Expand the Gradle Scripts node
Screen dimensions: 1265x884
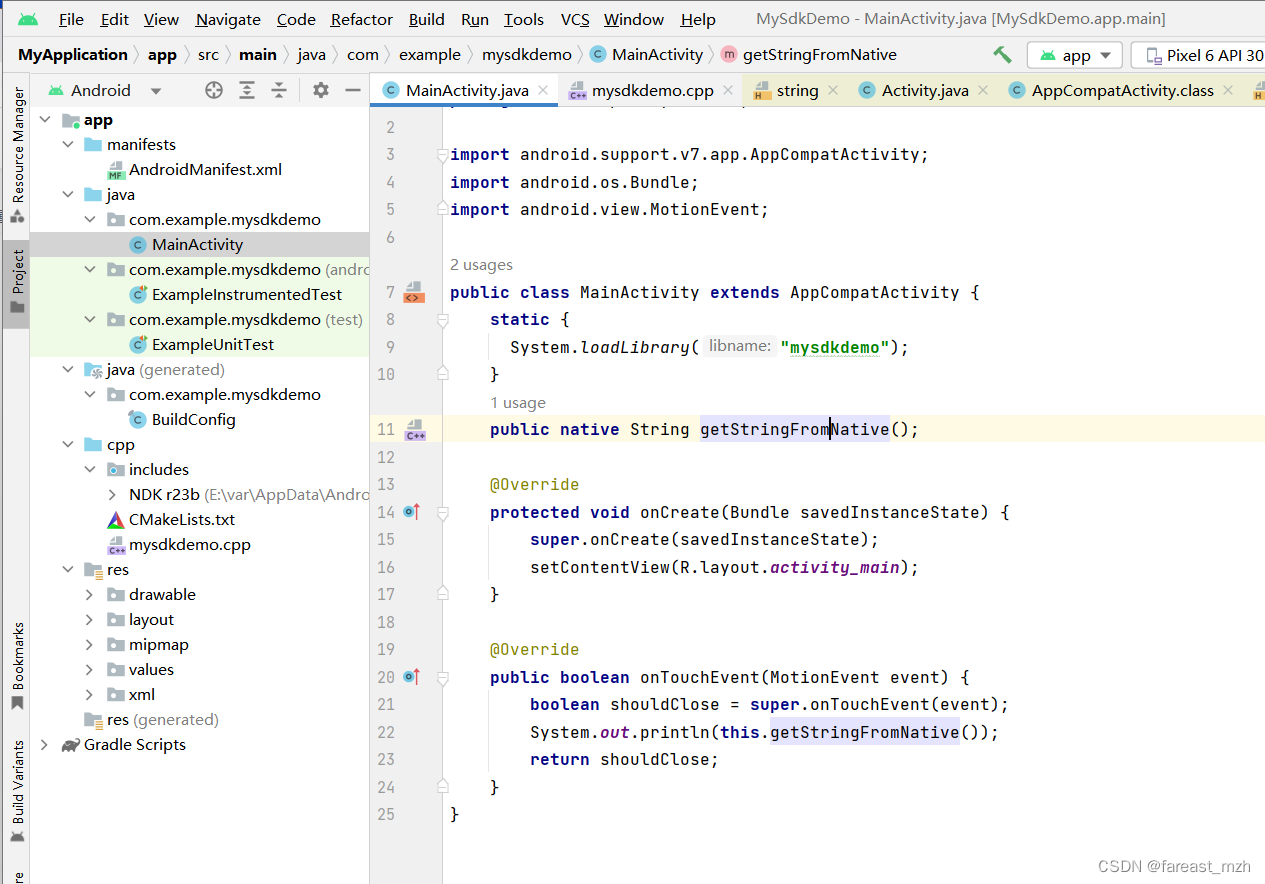click(44, 745)
